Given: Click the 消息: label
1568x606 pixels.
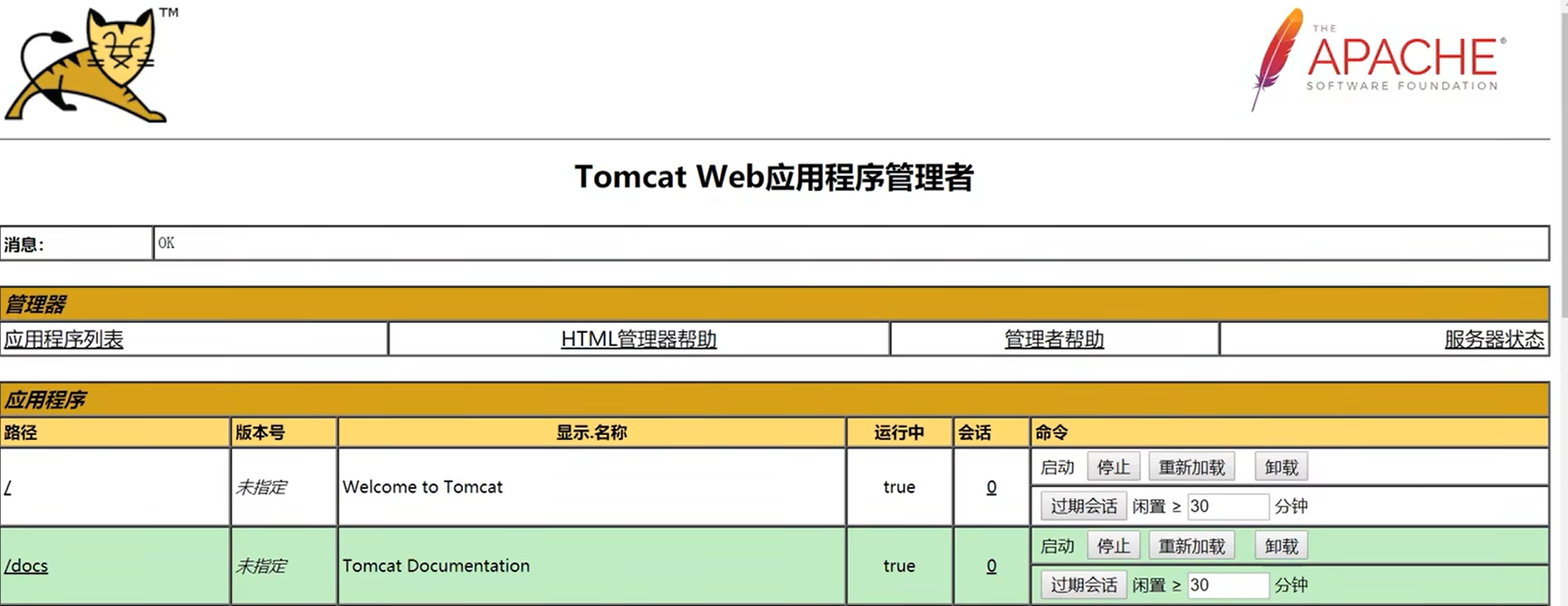Looking at the screenshot, I should click(x=24, y=245).
